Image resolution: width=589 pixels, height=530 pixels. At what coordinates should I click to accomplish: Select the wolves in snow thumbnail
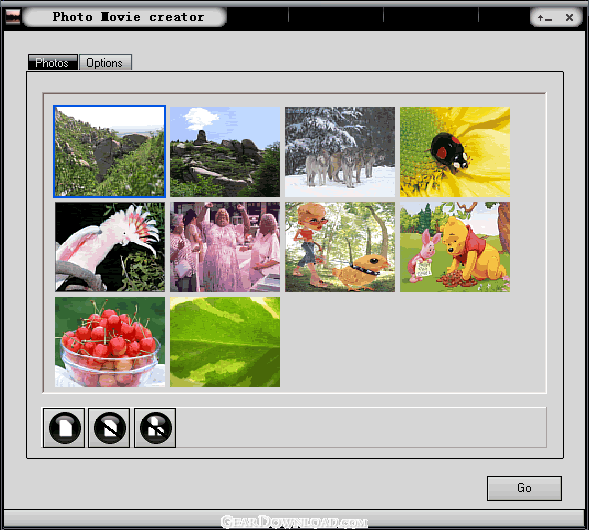pos(340,152)
